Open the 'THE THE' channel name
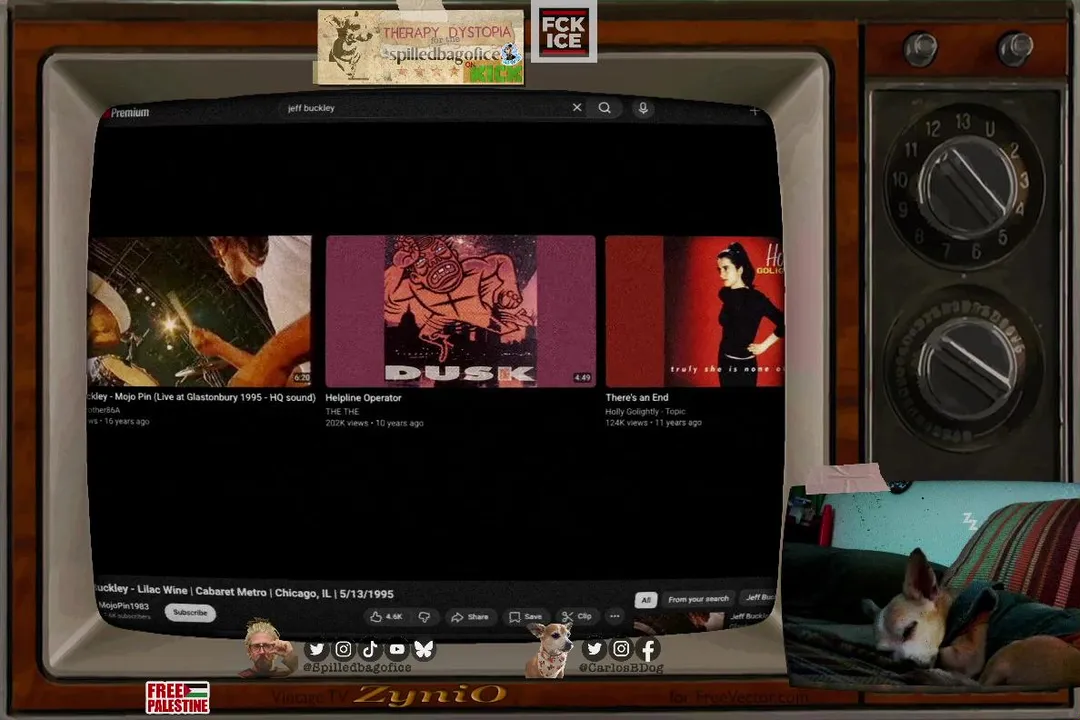 coord(342,411)
